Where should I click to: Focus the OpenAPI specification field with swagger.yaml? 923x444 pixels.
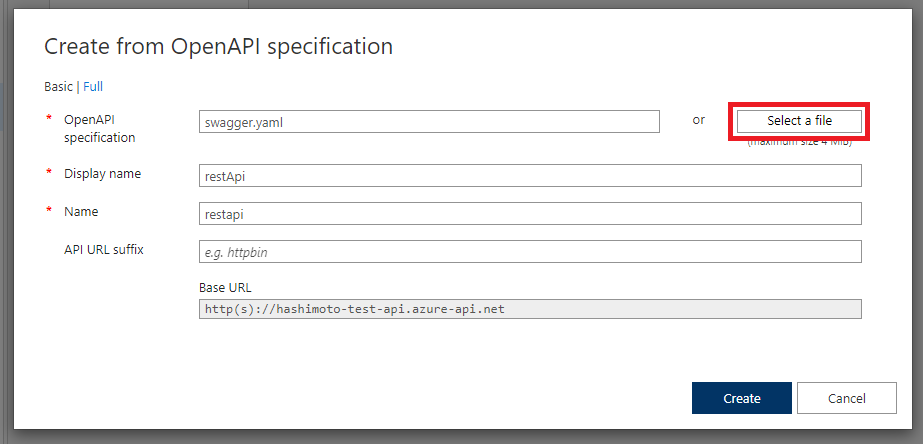pos(429,121)
